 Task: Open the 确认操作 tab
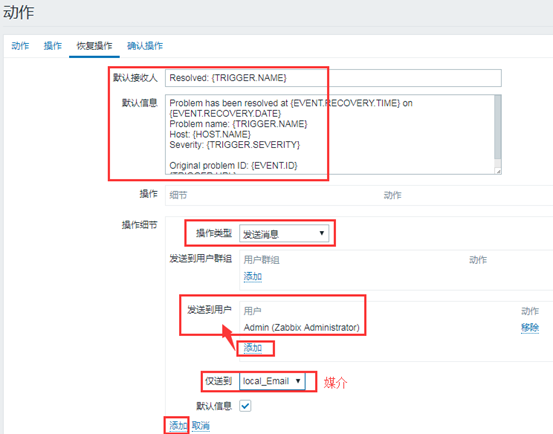tap(145, 46)
